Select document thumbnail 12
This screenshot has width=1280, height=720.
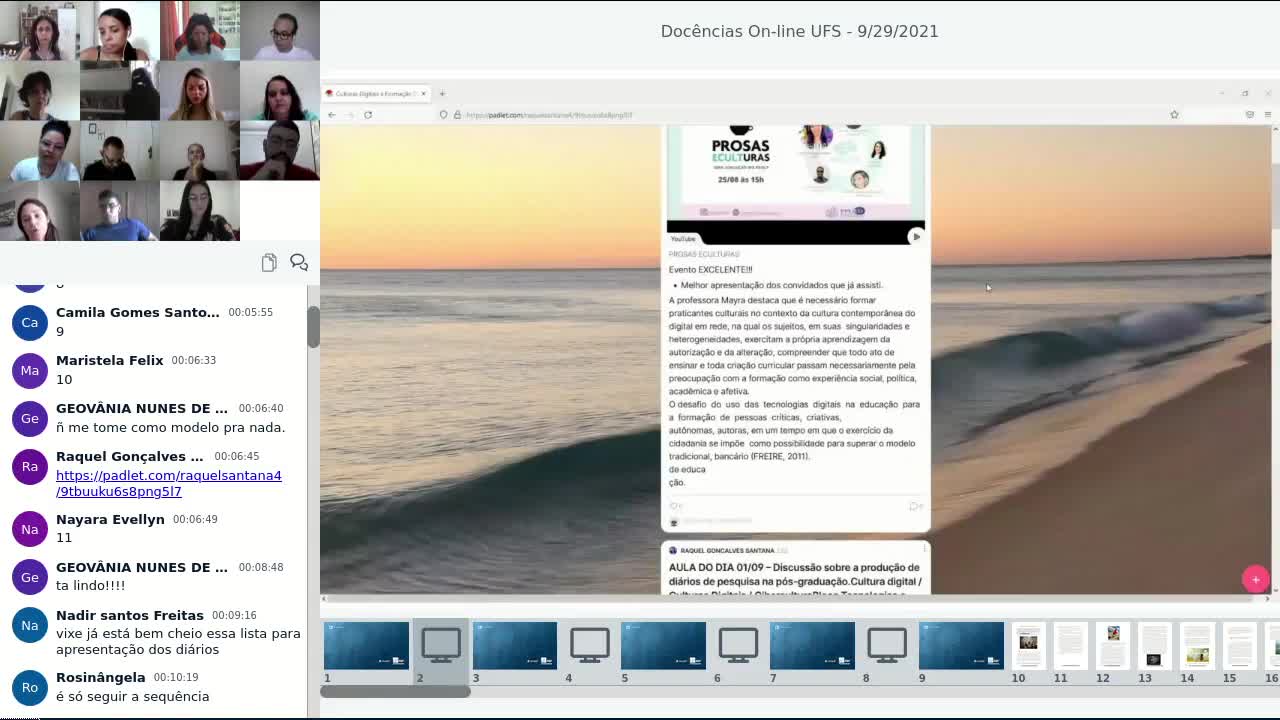pyautogui.click(x=1113, y=646)
